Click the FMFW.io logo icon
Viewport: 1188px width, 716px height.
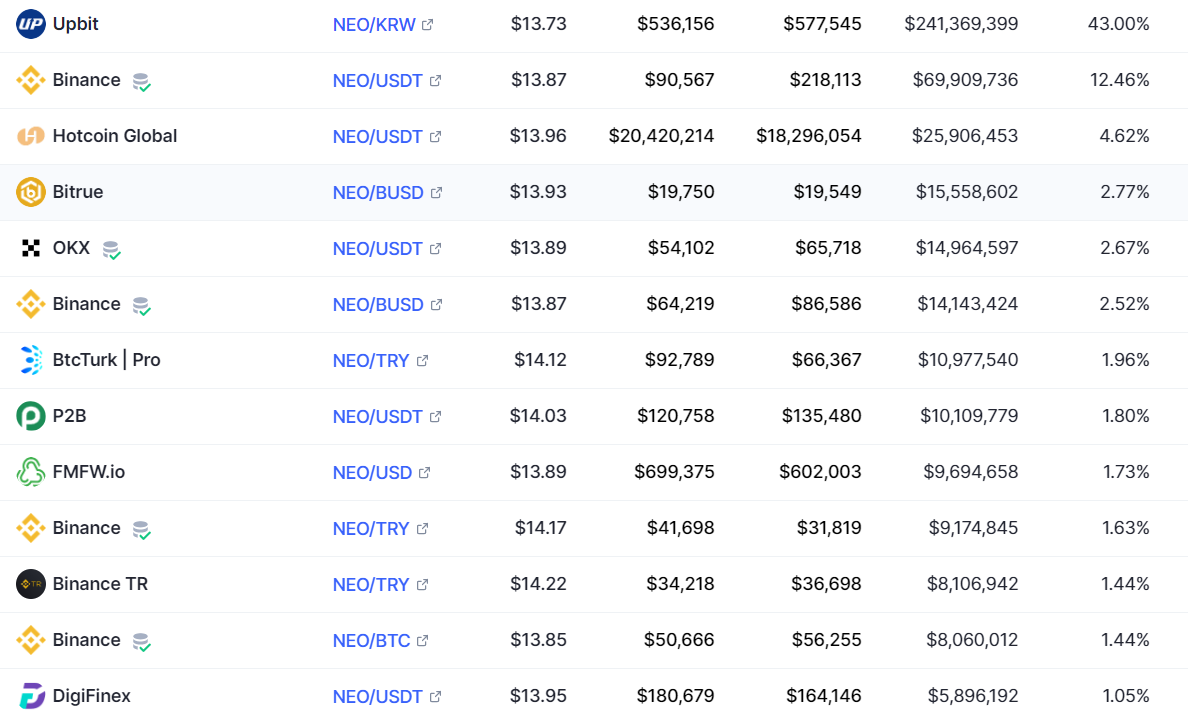[30, 473]
